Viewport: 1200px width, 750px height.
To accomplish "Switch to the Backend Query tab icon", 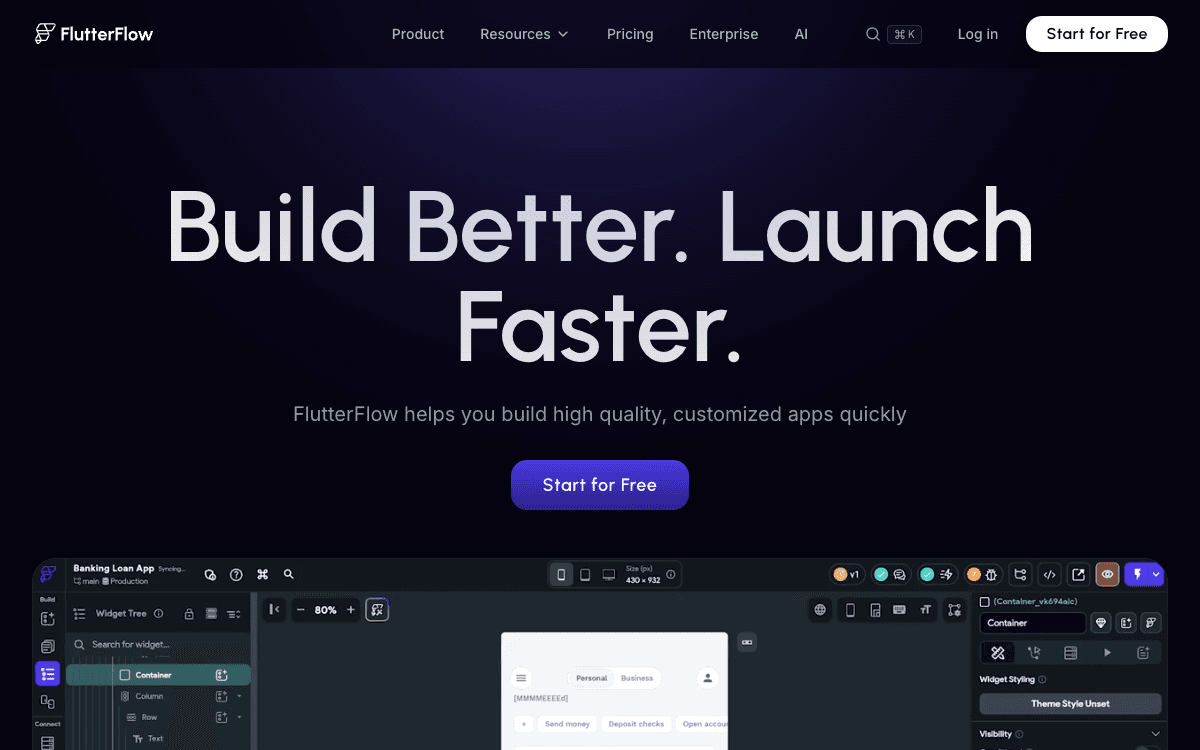I will click(x=1071, y=653).
